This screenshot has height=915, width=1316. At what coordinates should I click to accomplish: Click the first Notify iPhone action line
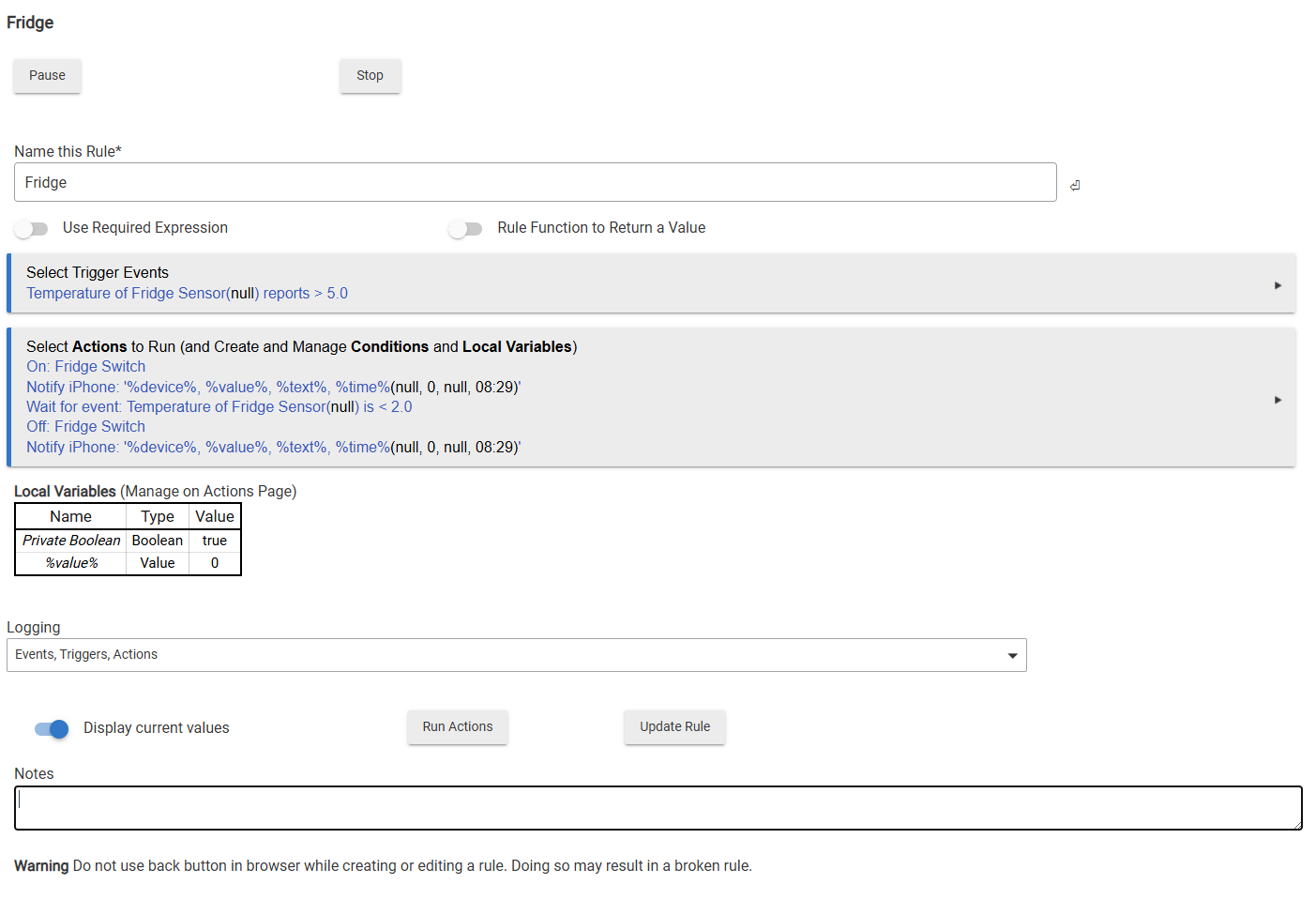pyautogui.click(x=272, y=388)
